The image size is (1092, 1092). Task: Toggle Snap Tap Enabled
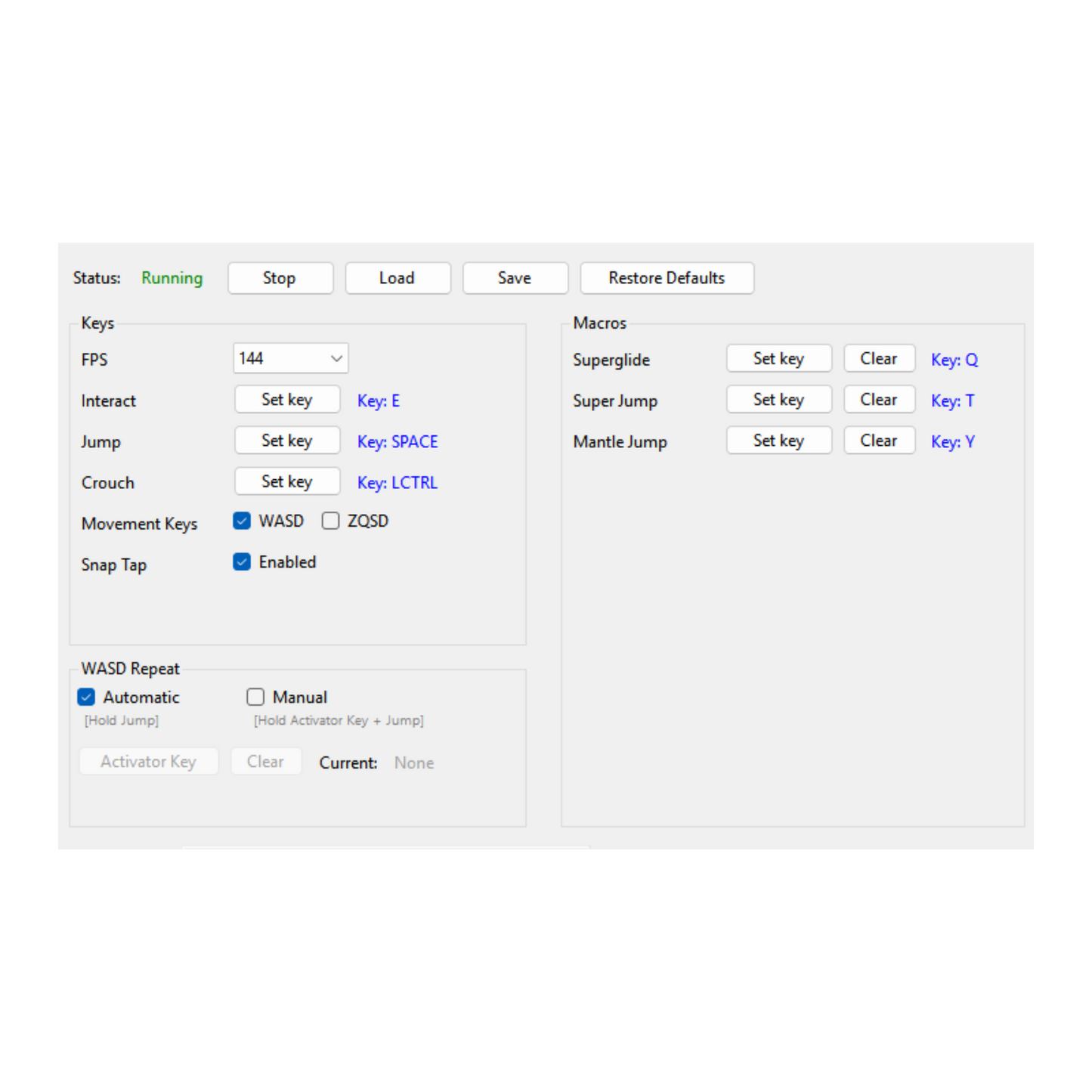point(241,561)
